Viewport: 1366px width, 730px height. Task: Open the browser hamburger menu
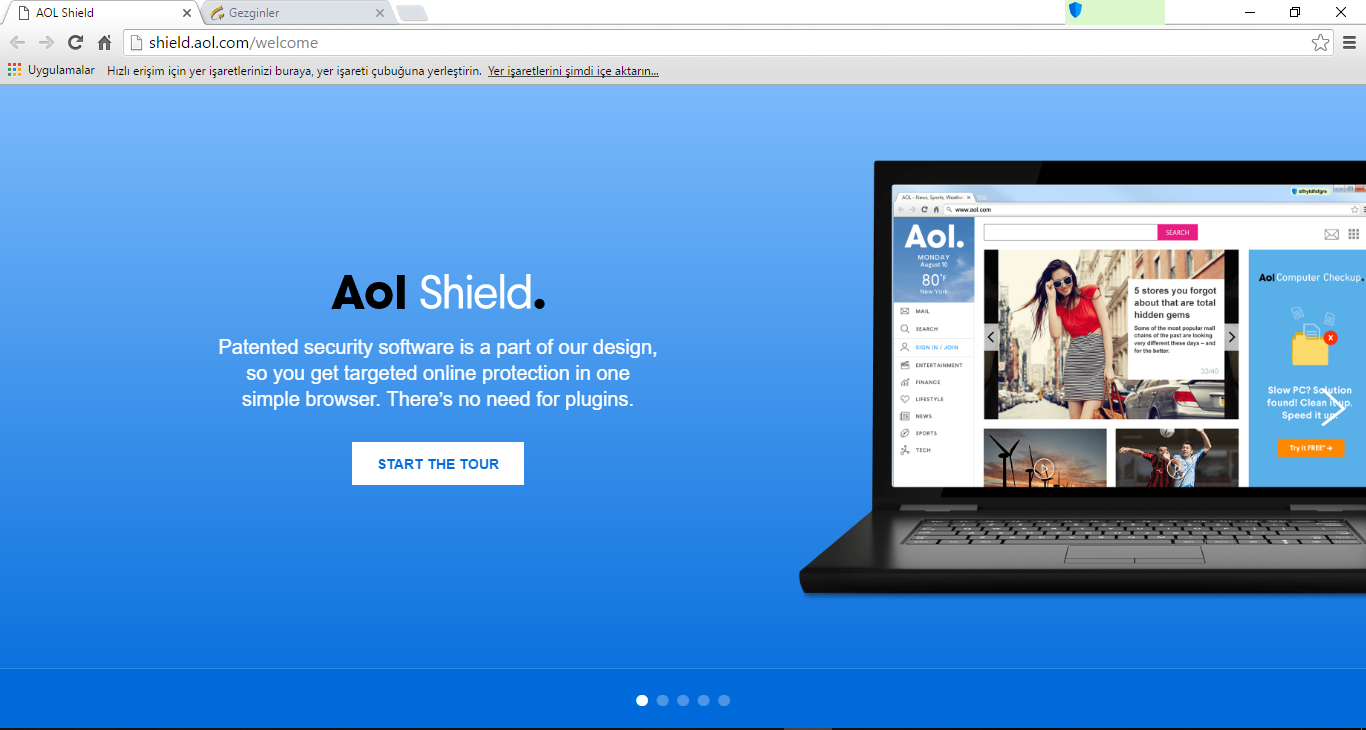click(1349, 43)
